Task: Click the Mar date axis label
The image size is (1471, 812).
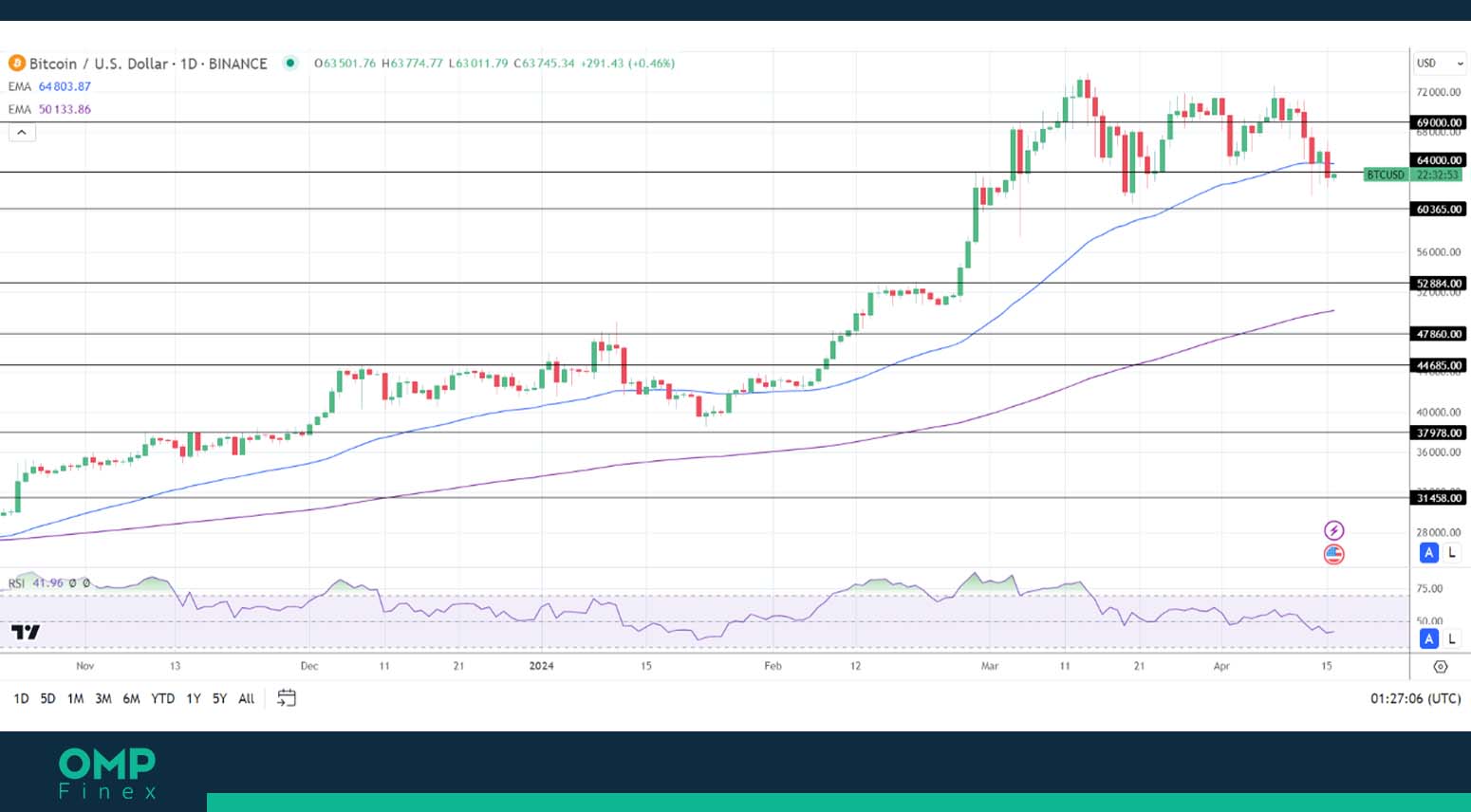Action: coord(990,666)
